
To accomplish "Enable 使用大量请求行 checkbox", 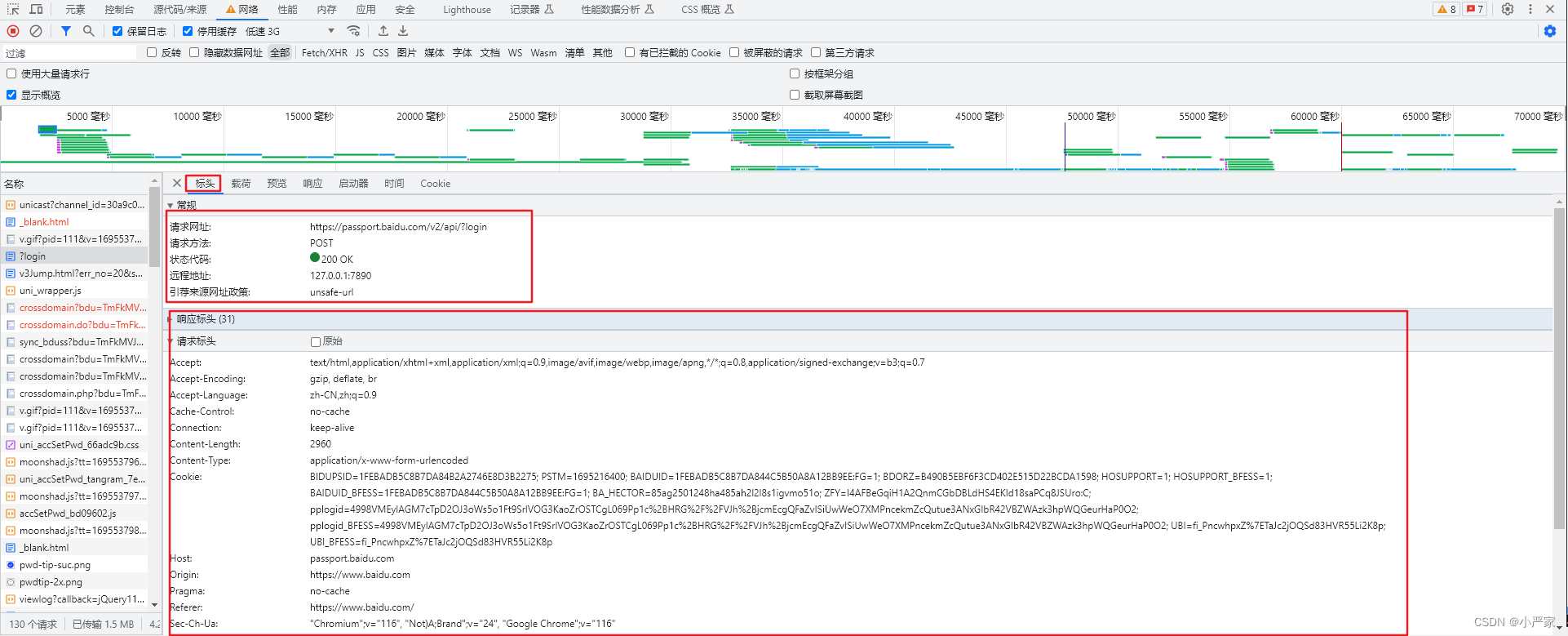I will click(11, 73).
